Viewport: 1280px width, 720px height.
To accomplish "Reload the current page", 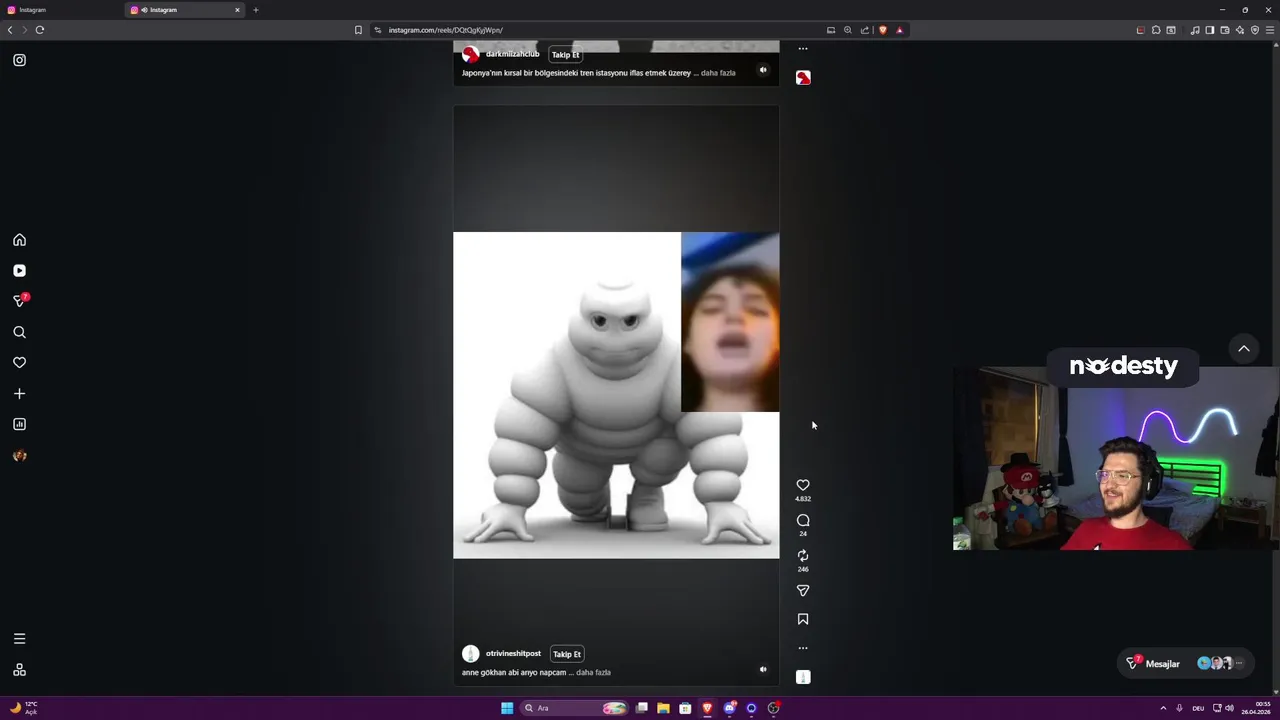I will click(40, 30).
